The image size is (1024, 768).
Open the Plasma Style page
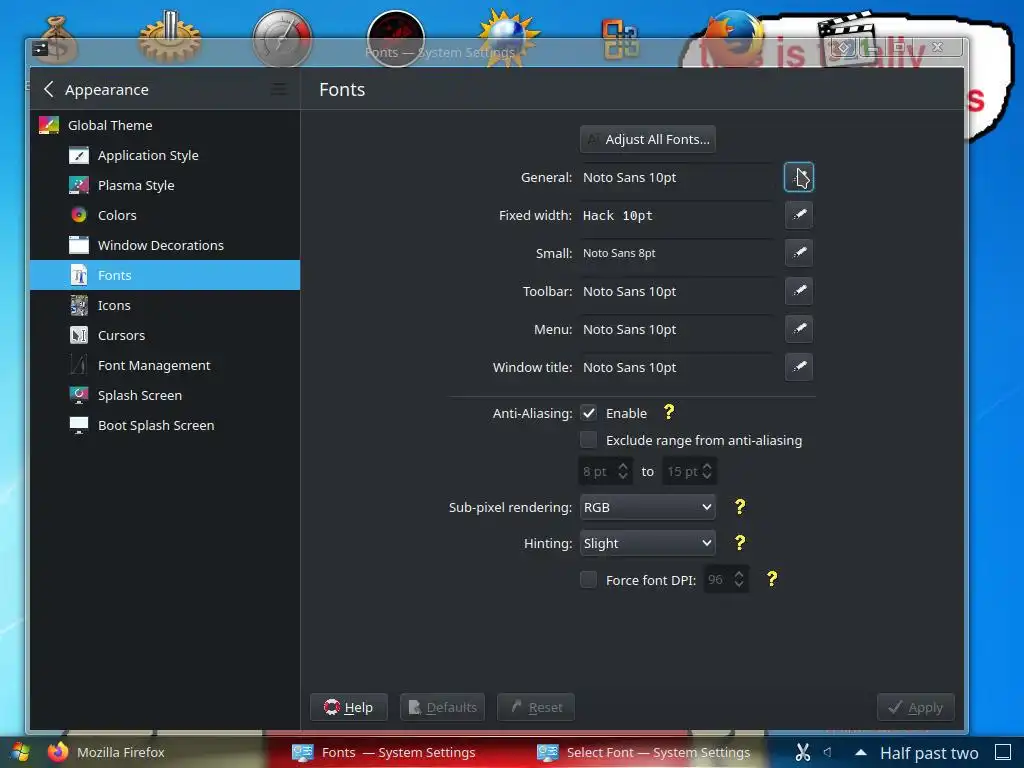click(165, 185)
